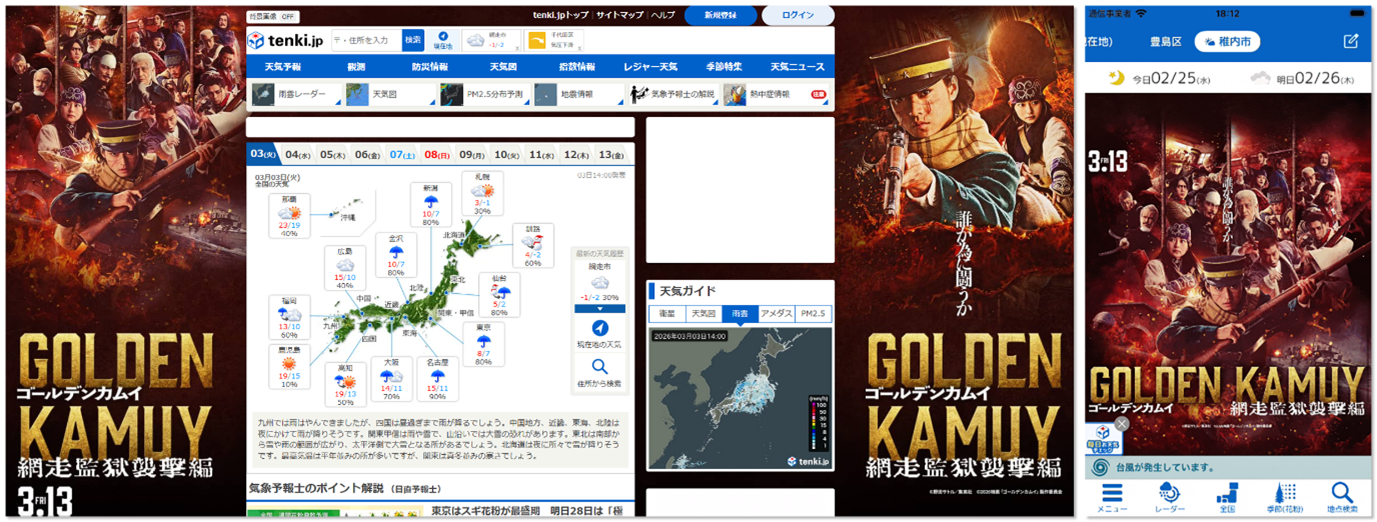Select the 13(金) date tab
The height and width of the screenshot is (522, 1377).
pyautogui.click(x=611, y=155)
